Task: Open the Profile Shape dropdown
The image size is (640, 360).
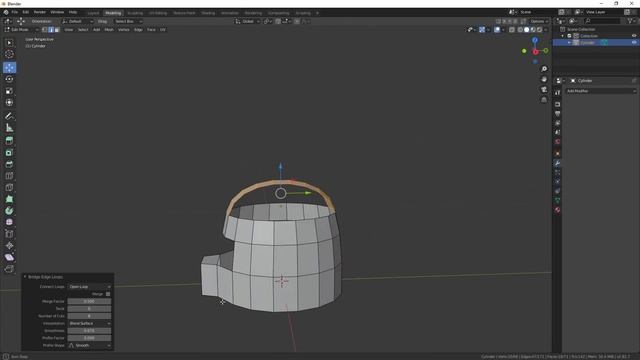Action: pyautogui.click(x=89, y=345)
